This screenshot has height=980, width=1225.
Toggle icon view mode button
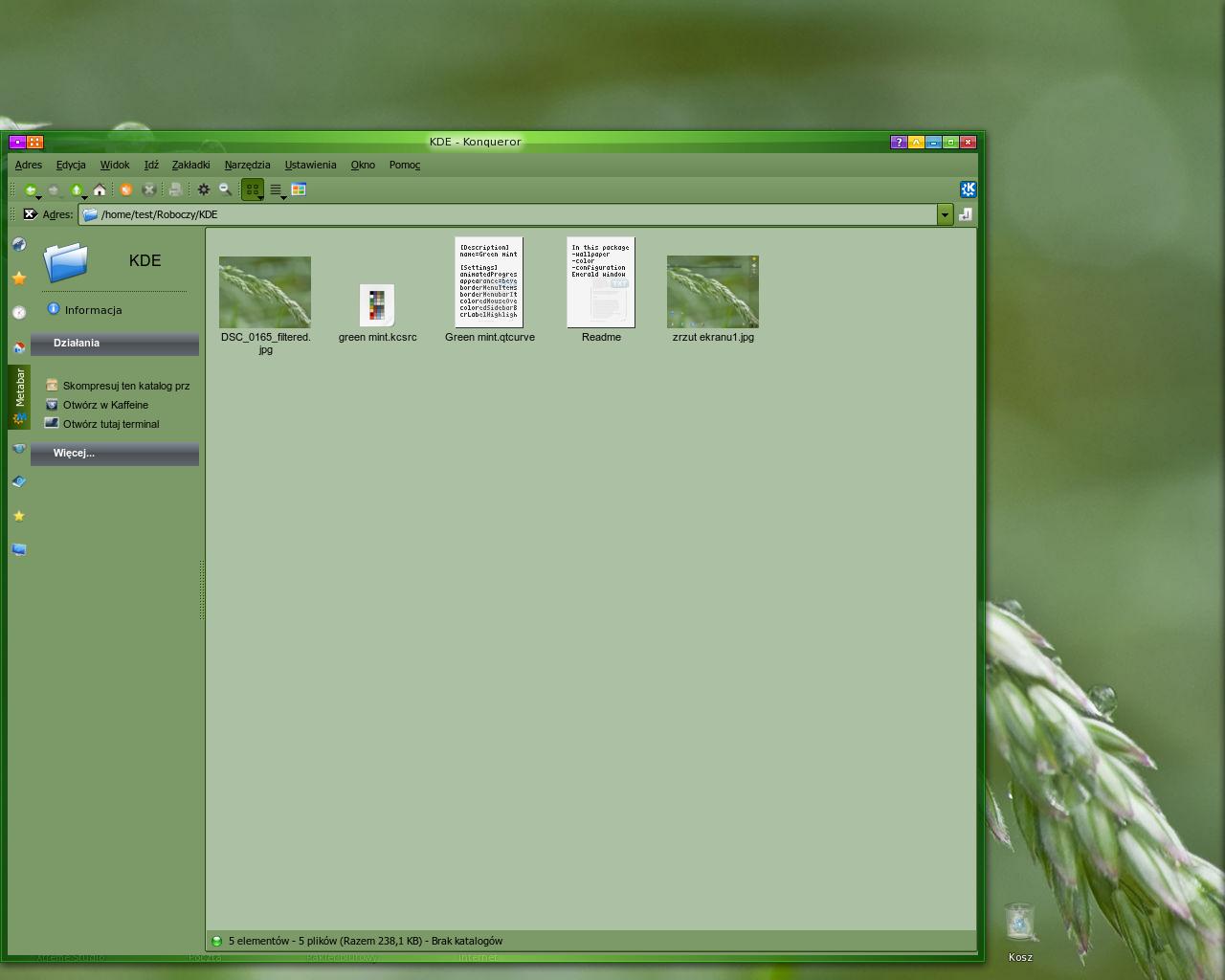click(253, 189)
